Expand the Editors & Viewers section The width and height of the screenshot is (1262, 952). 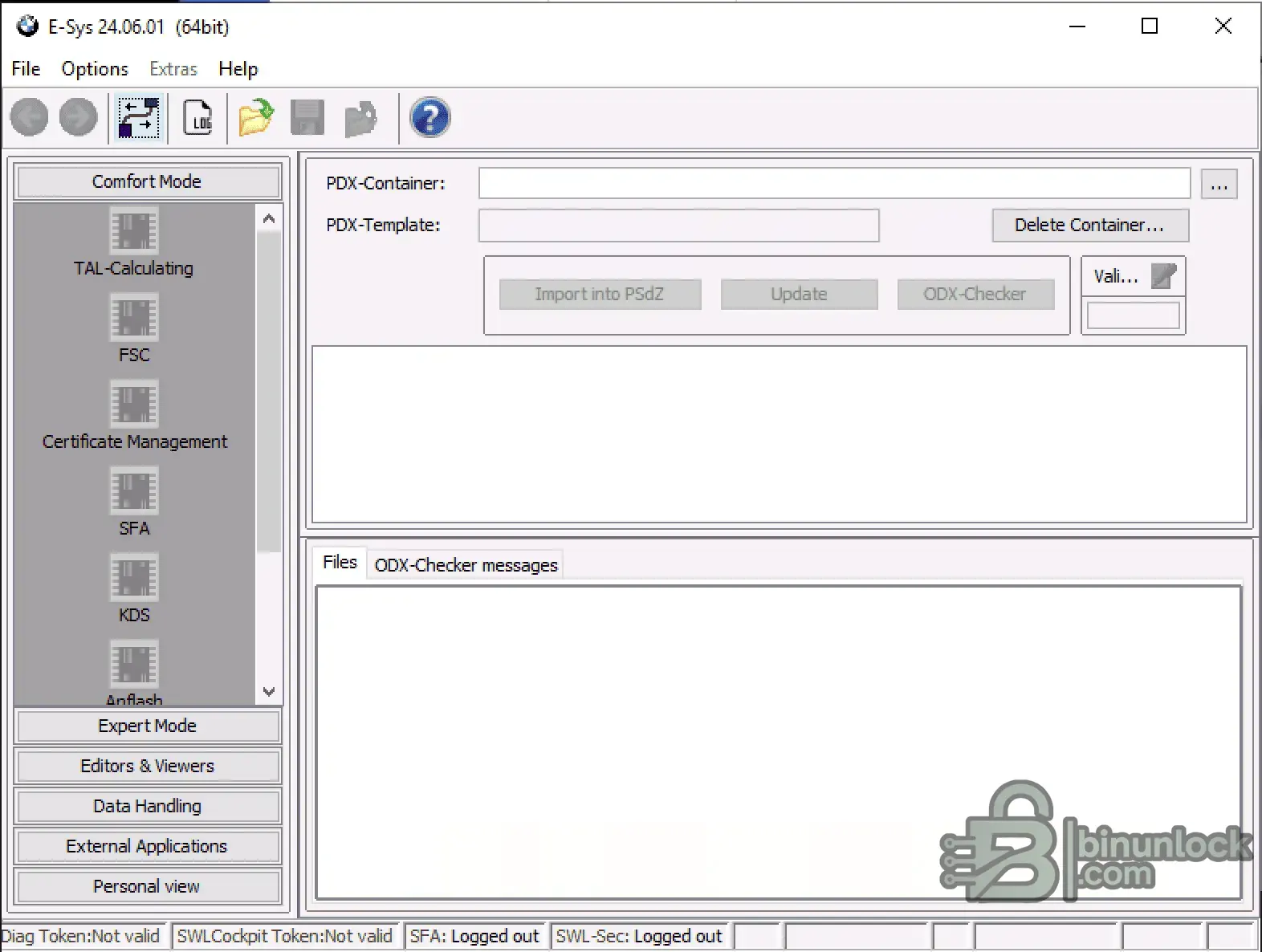click(x=148, y=766)
